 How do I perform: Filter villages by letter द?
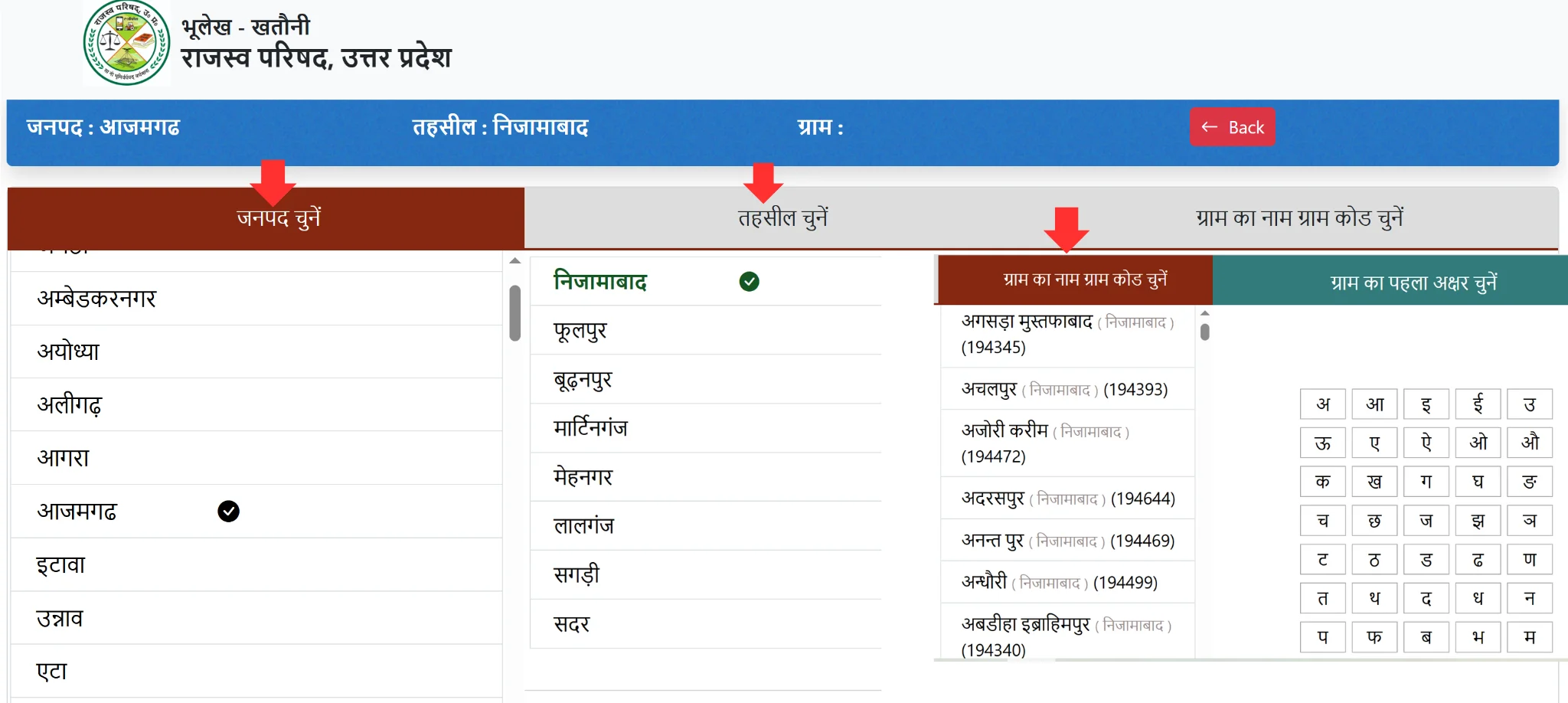tap(1426, 599)
